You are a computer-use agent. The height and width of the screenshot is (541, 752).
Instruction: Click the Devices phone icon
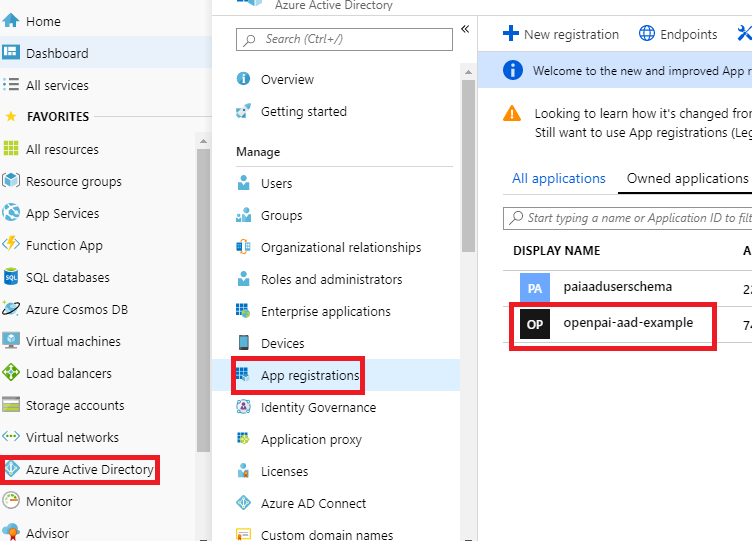click(x=243, y=342)
